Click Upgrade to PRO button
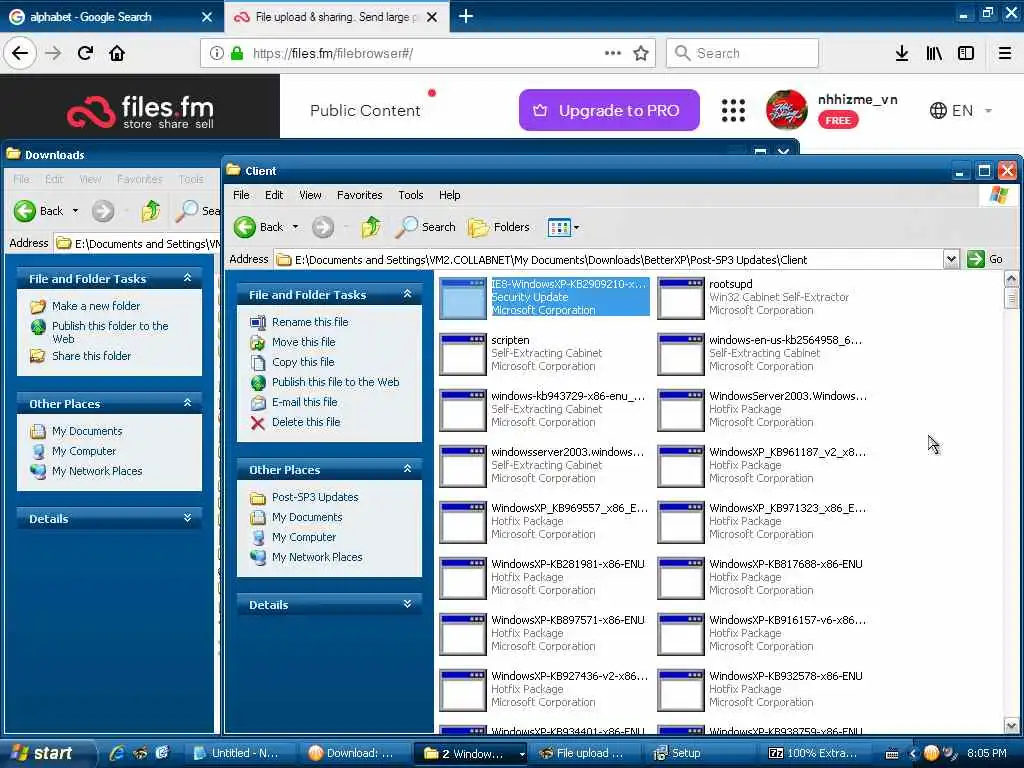 point(609,110)
